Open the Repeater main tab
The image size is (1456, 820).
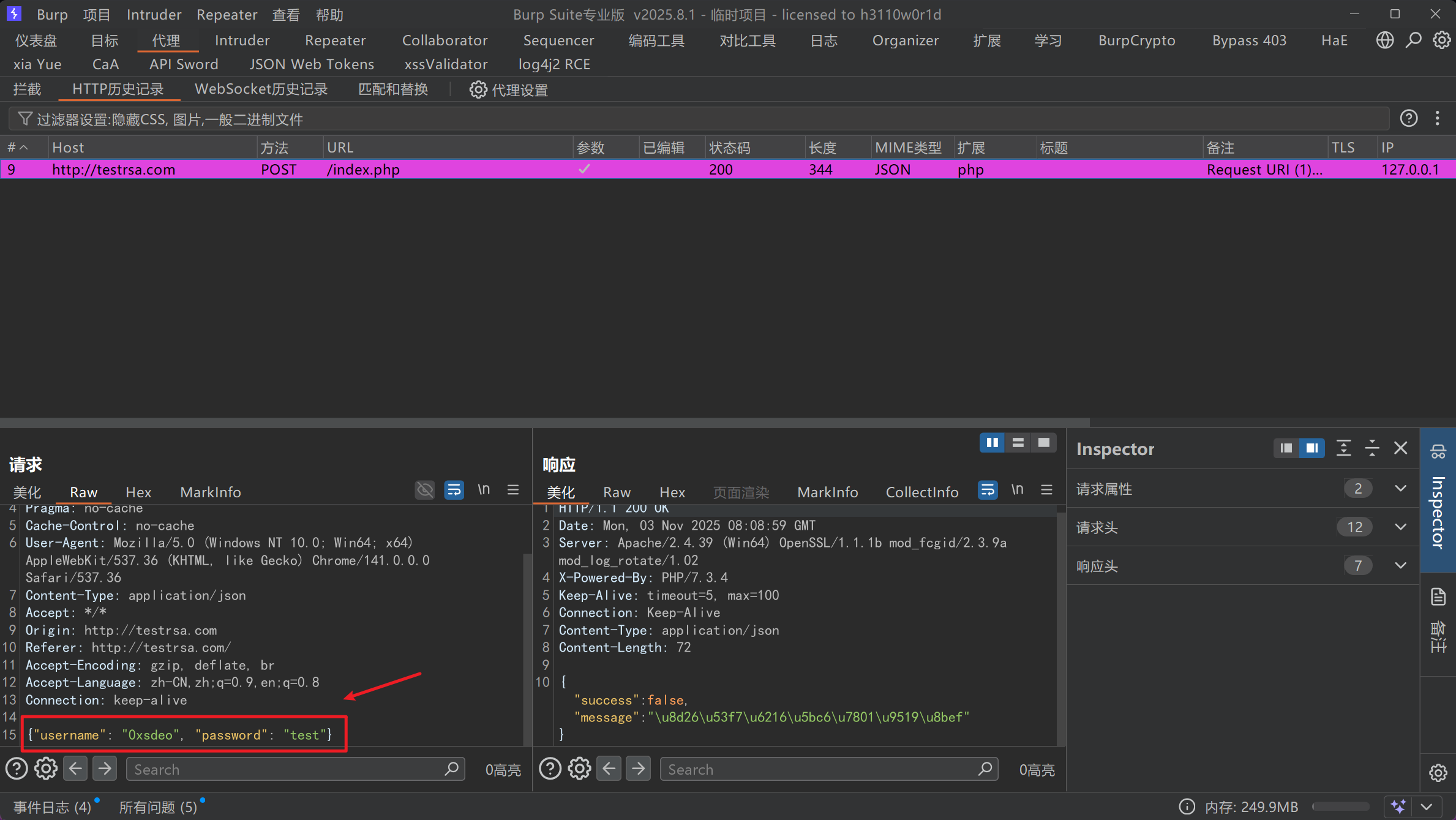point(335,40)
